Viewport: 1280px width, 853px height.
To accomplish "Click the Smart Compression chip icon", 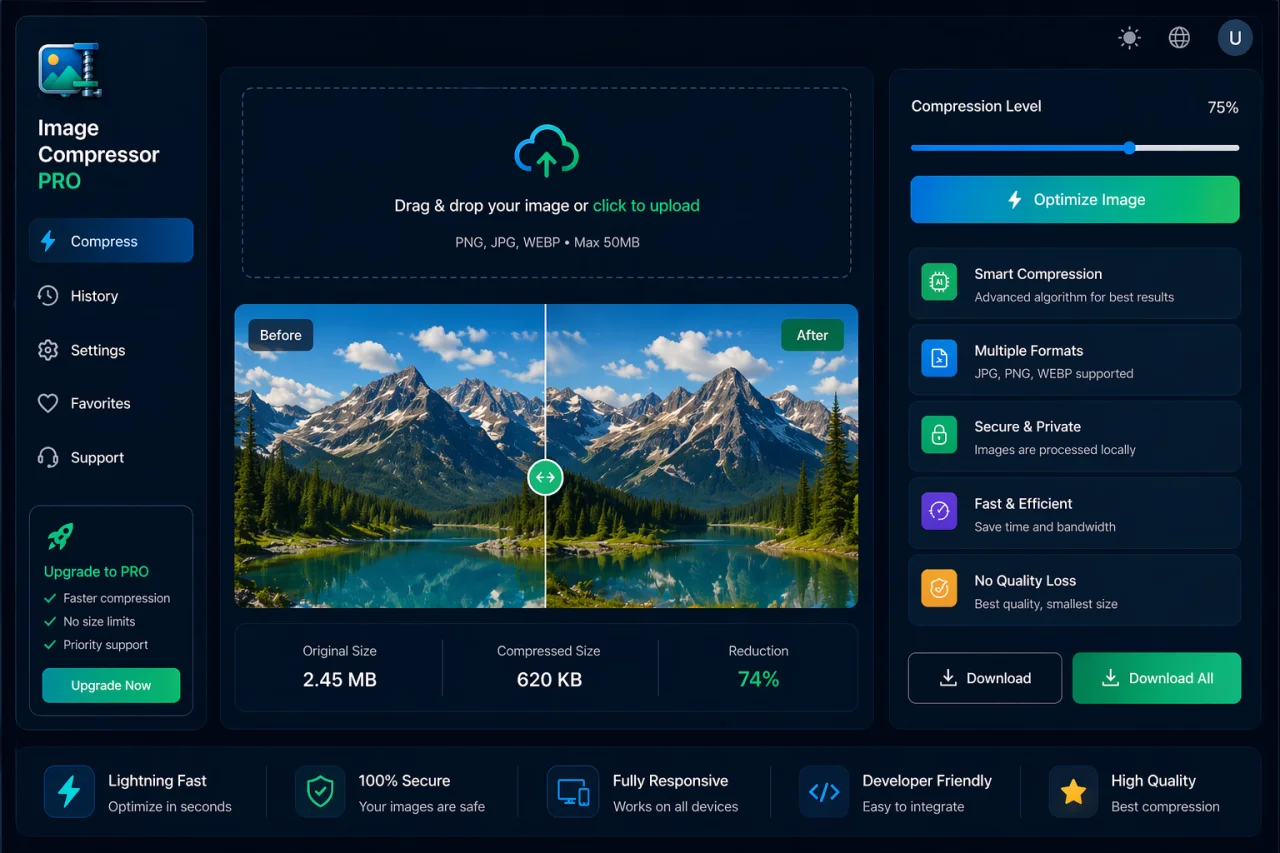I will (x=939, y=283).
